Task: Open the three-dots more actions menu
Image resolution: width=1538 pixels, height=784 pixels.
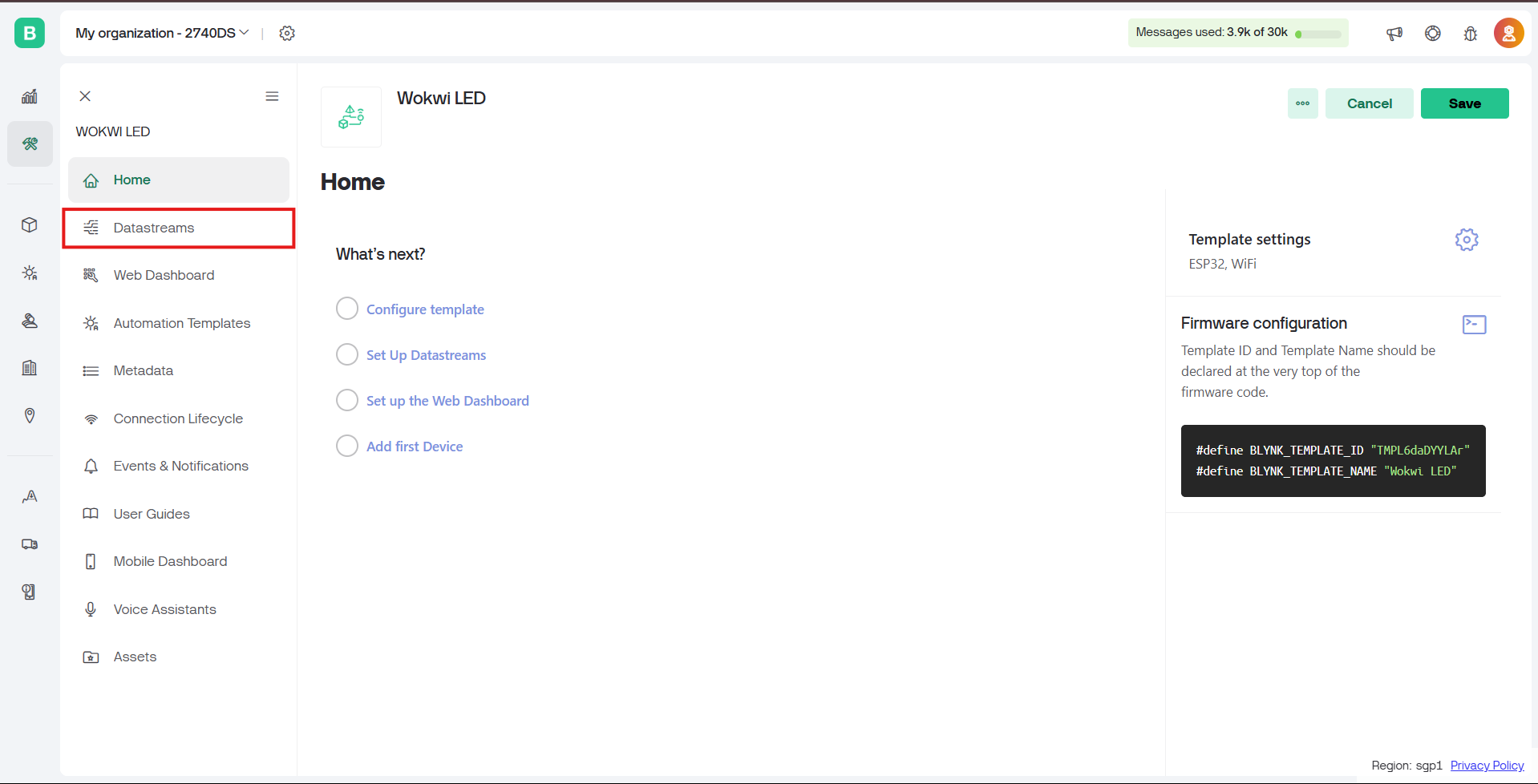Action: tap(1302, 103)
